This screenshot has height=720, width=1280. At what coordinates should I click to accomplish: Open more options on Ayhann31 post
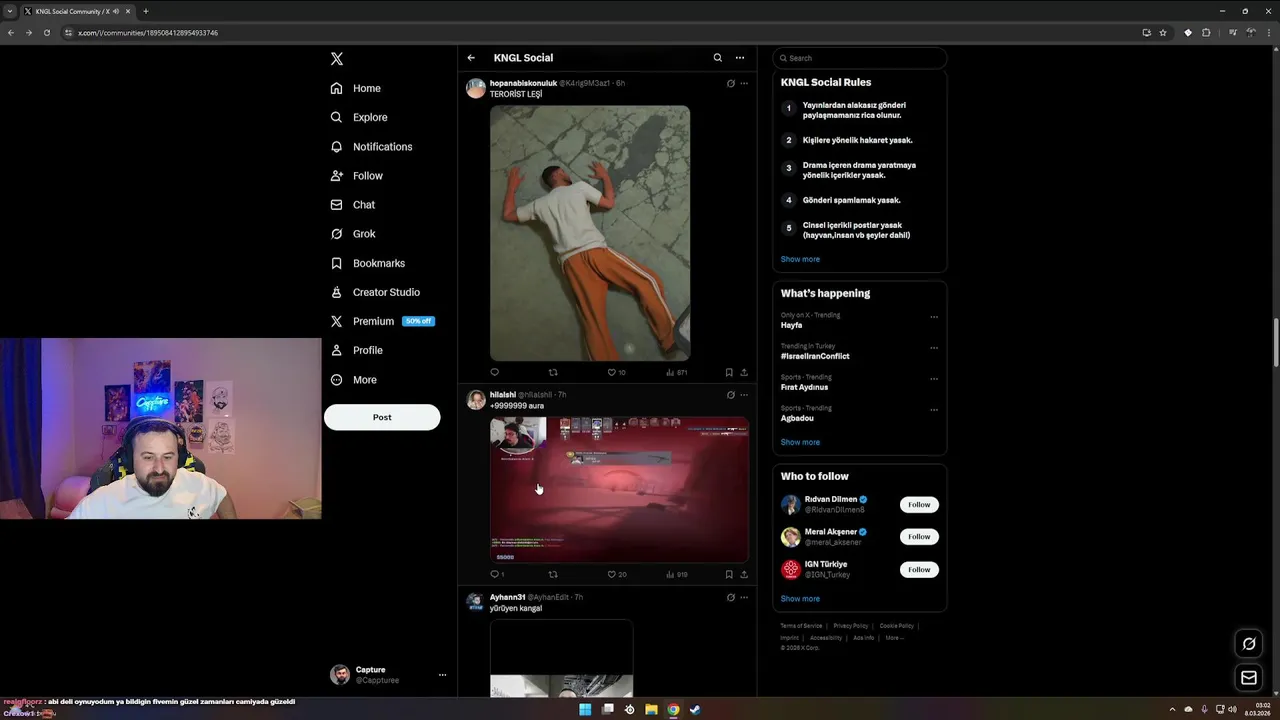click(744, 597)
